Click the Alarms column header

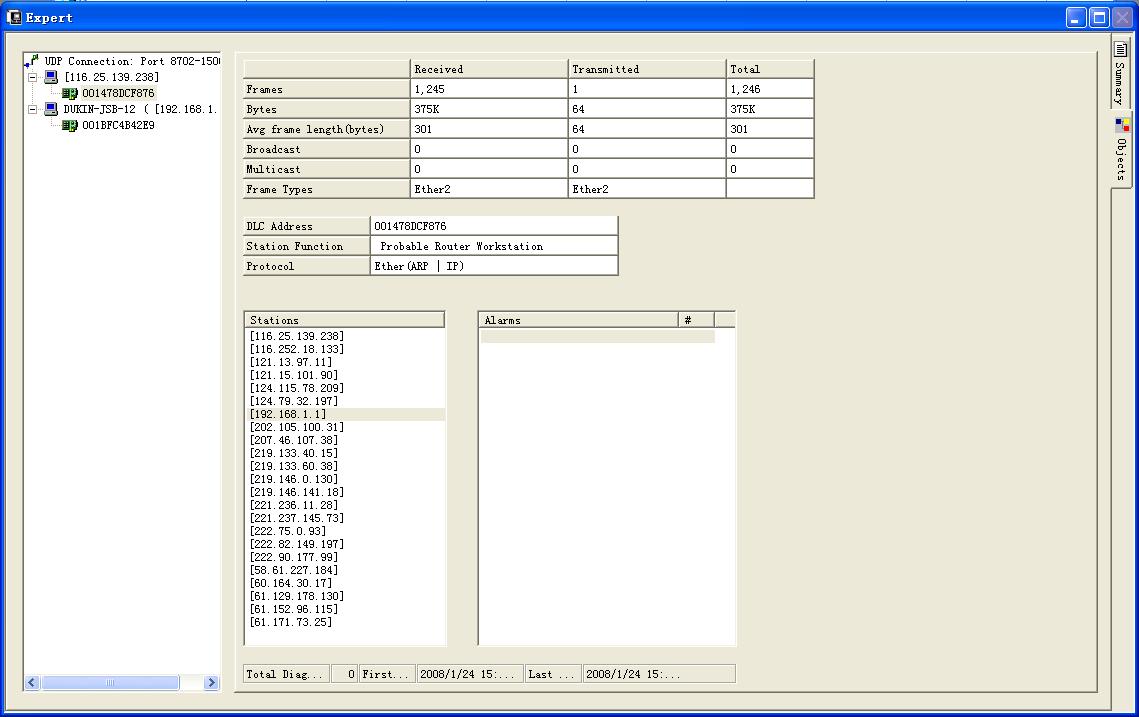coord(578,320)
